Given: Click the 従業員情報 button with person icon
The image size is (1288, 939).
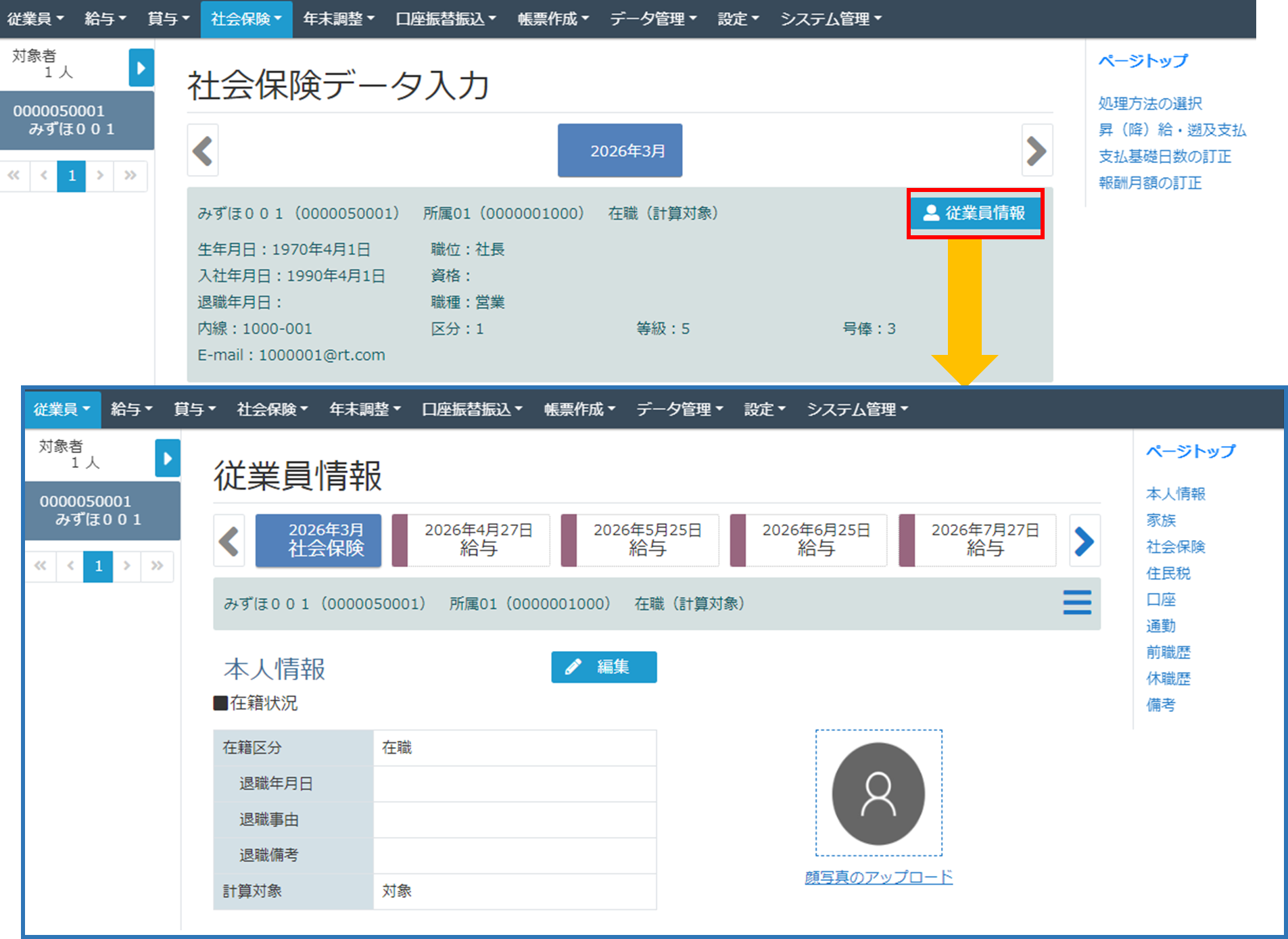Looking at the screenshot, I should click(x=974, y=213).
